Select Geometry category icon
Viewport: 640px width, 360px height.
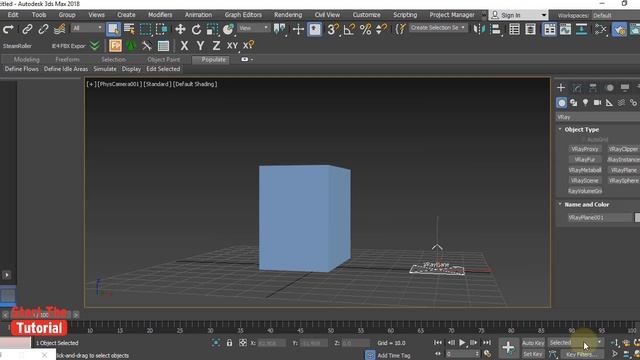coord(562,103)
